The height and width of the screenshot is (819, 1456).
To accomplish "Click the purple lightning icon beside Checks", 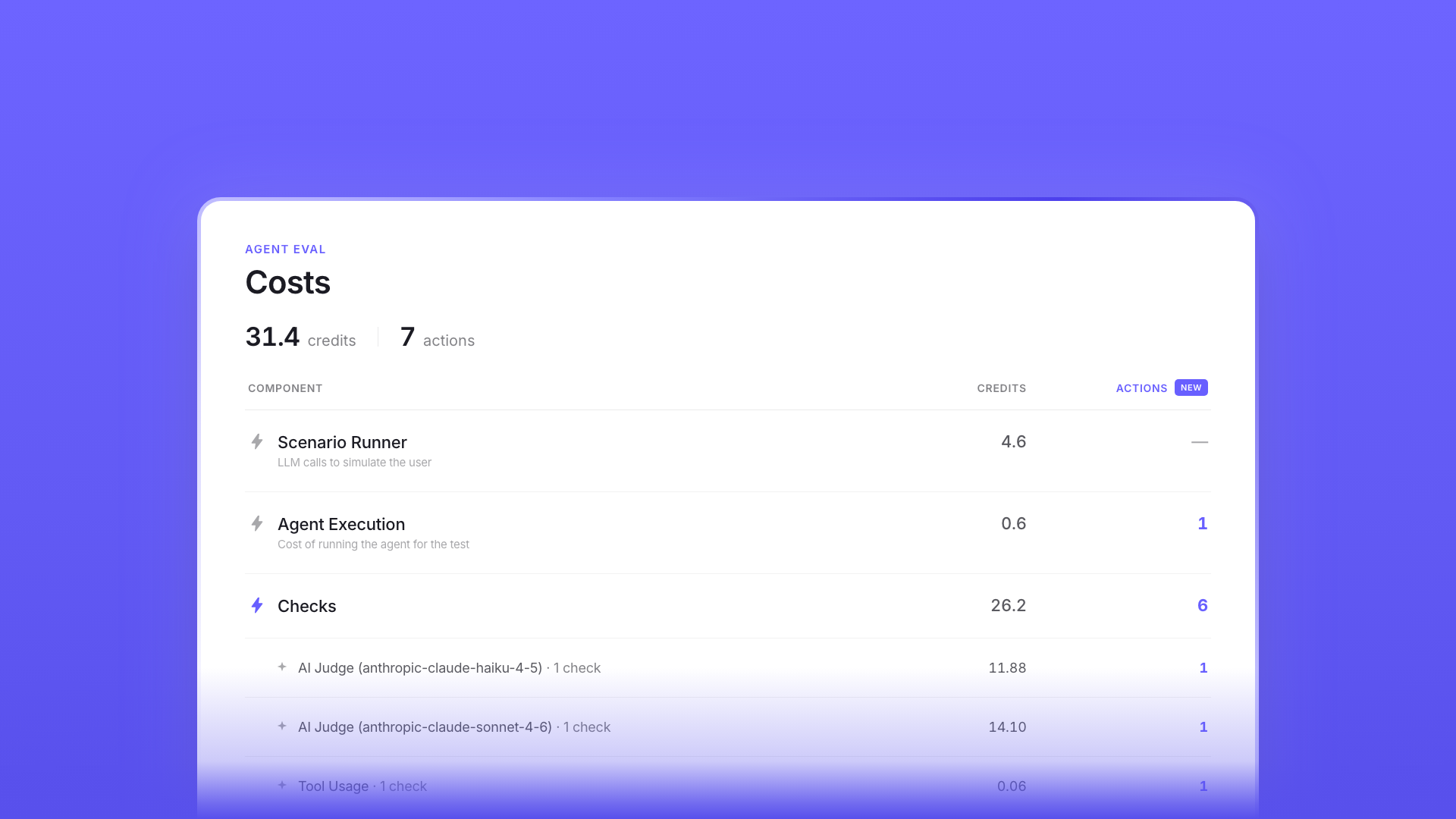I will (x=257, y=605).
